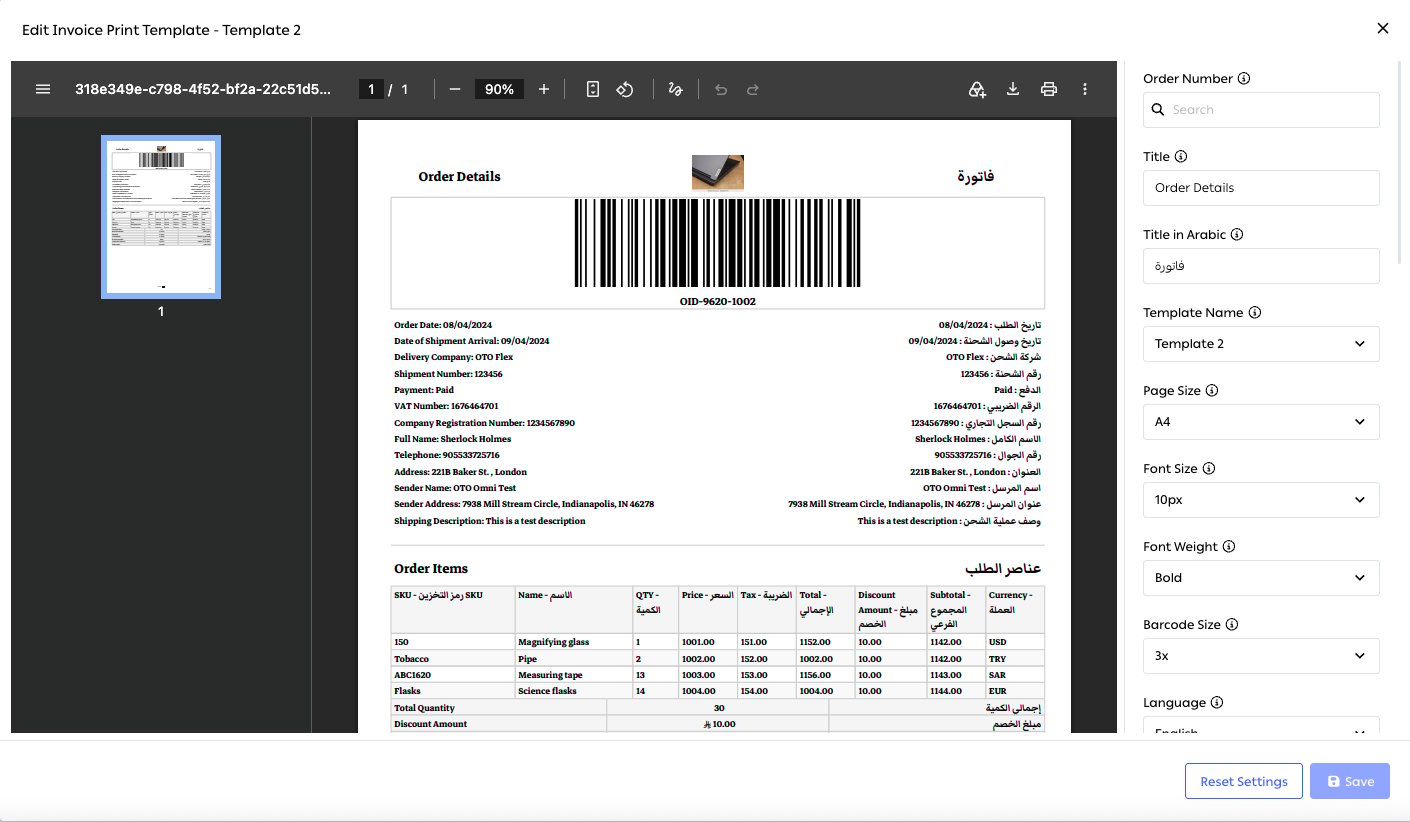1410x822 pixels.
Task: Redo annotation in PDF viewer
Action: (753, 89)
